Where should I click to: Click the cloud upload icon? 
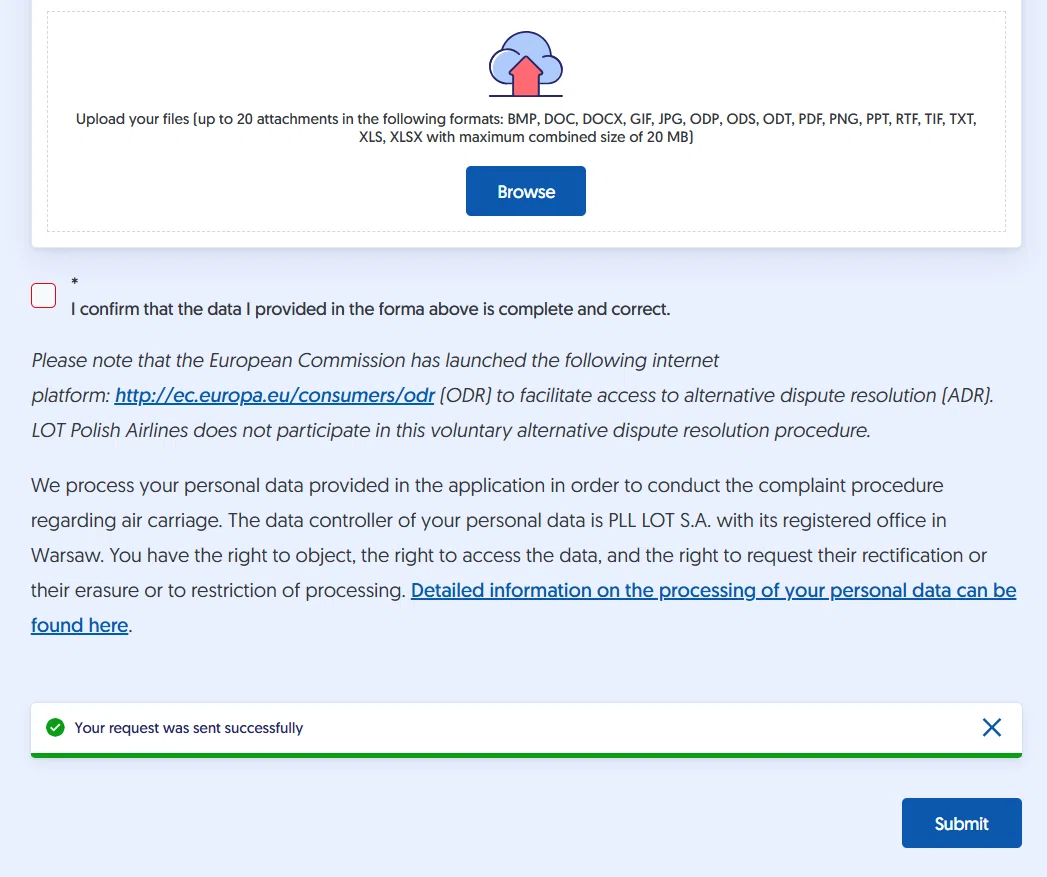[526, 64]
